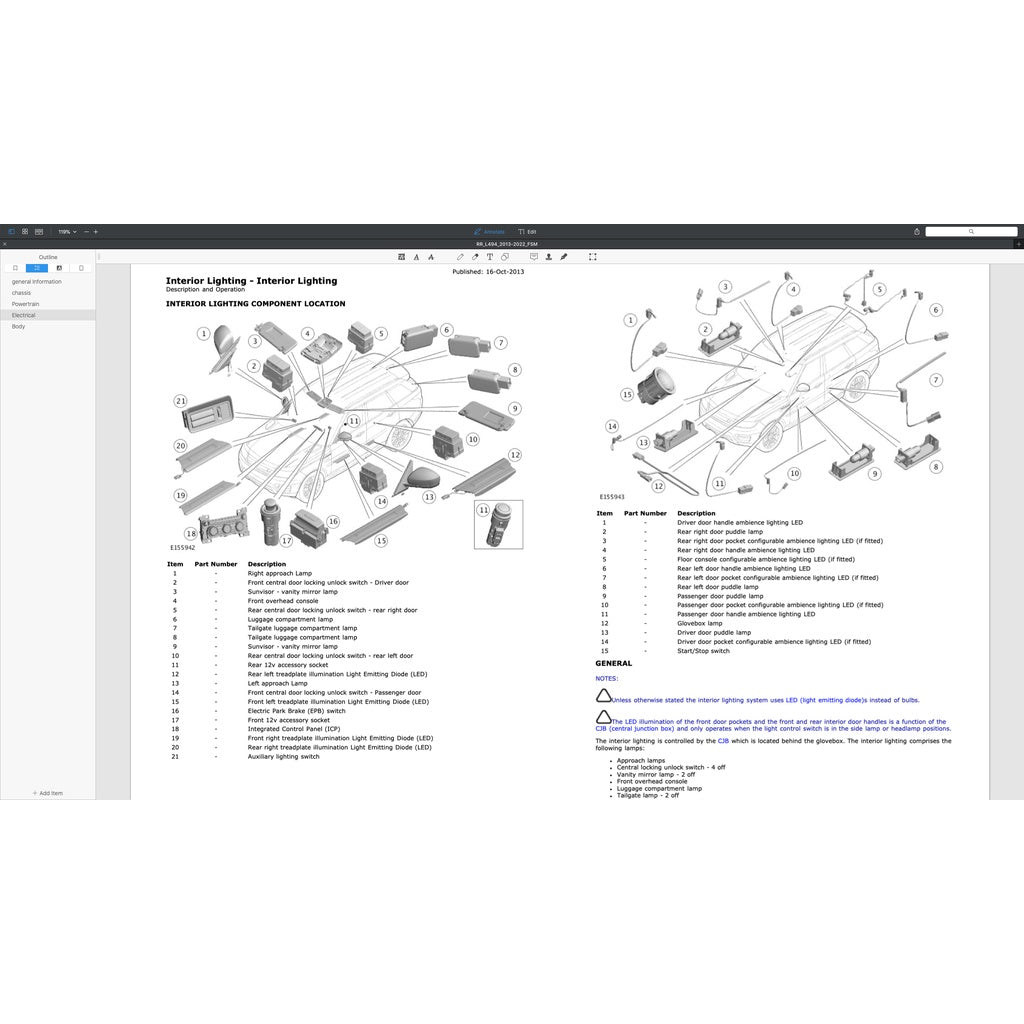
Task: Zoom out using the minus button
Action: tap(86, 232)
